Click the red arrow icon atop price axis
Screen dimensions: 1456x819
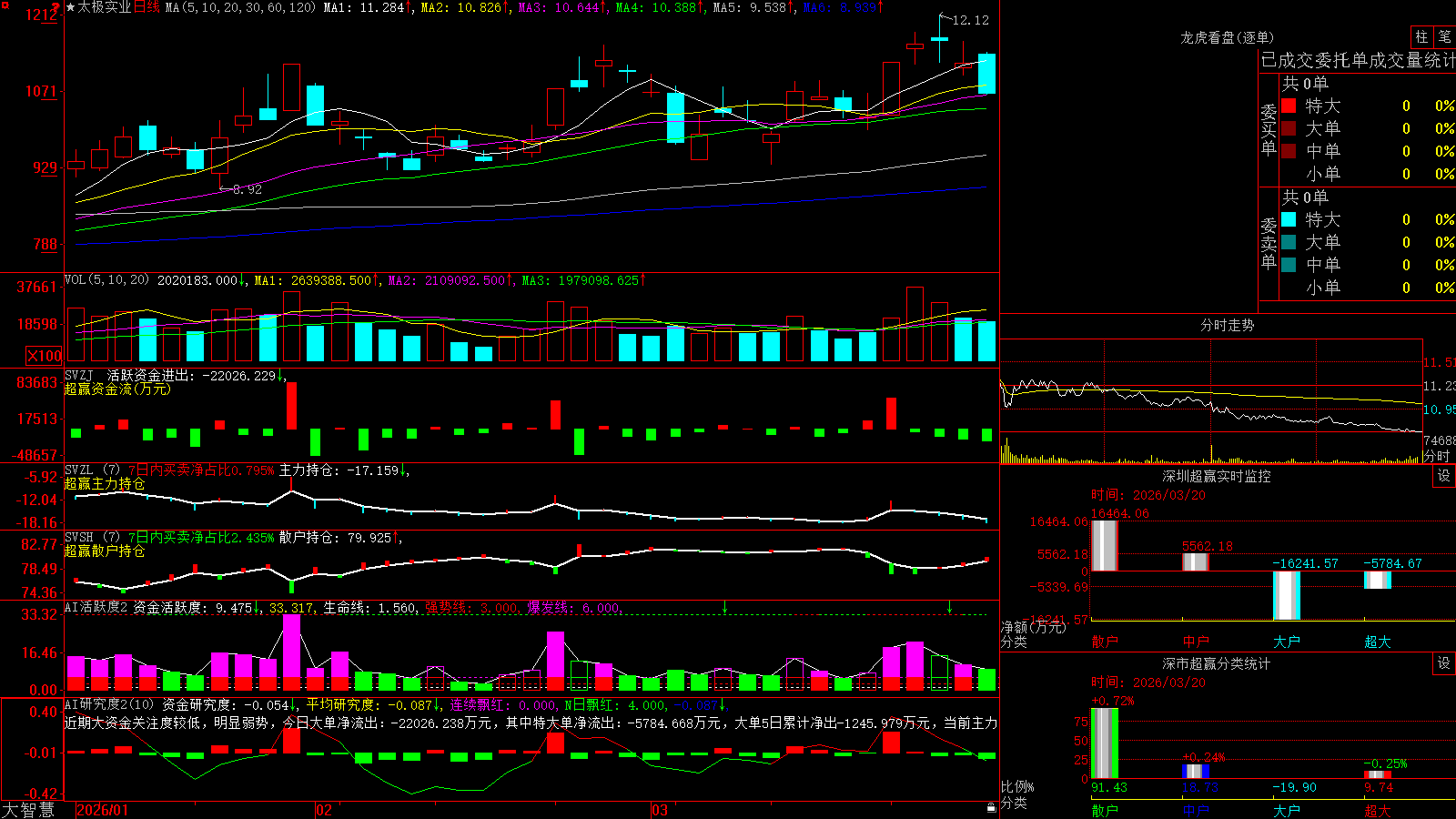[56, 8]
